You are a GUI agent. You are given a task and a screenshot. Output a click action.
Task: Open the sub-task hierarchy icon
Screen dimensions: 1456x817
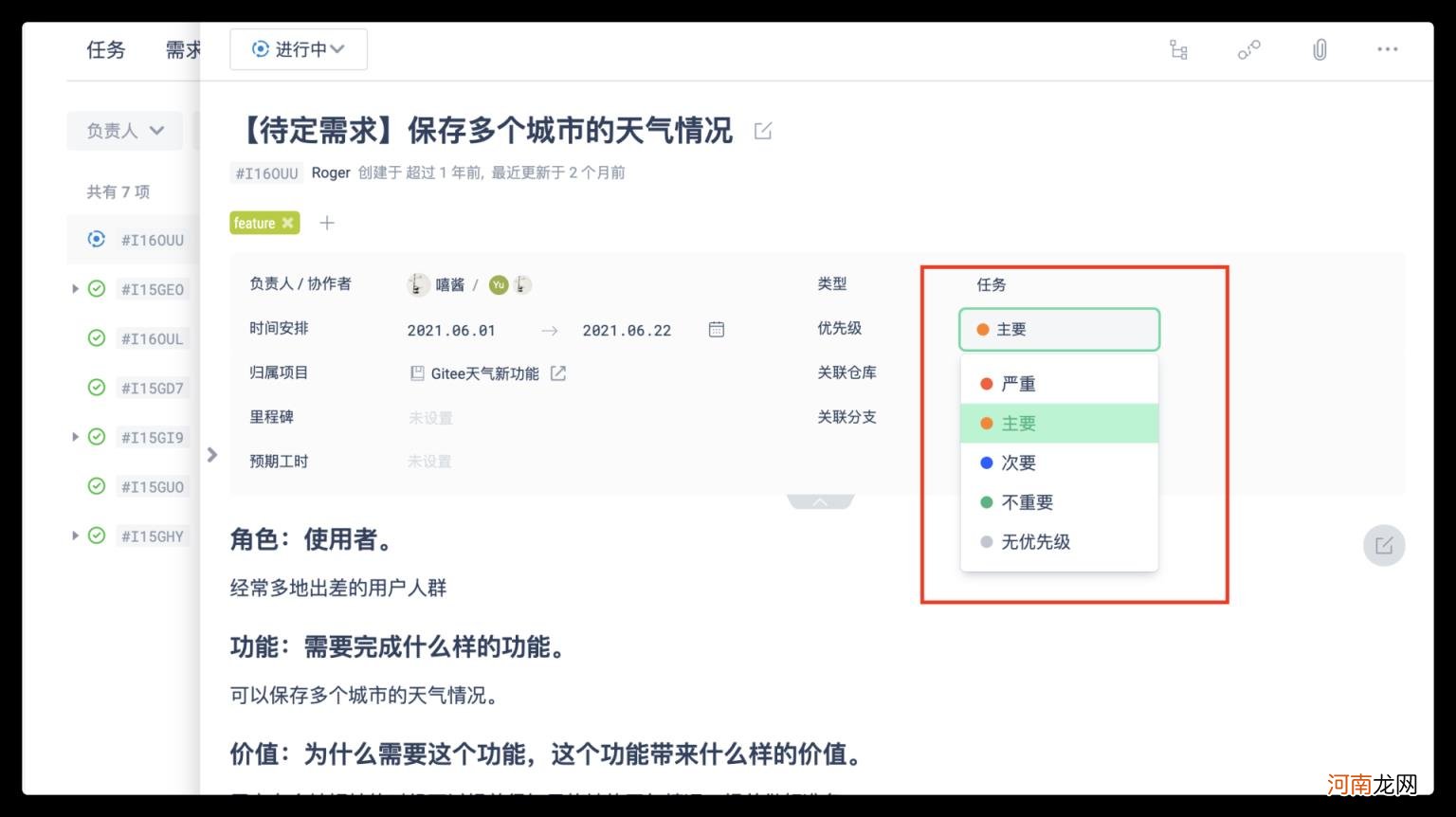1178,50
